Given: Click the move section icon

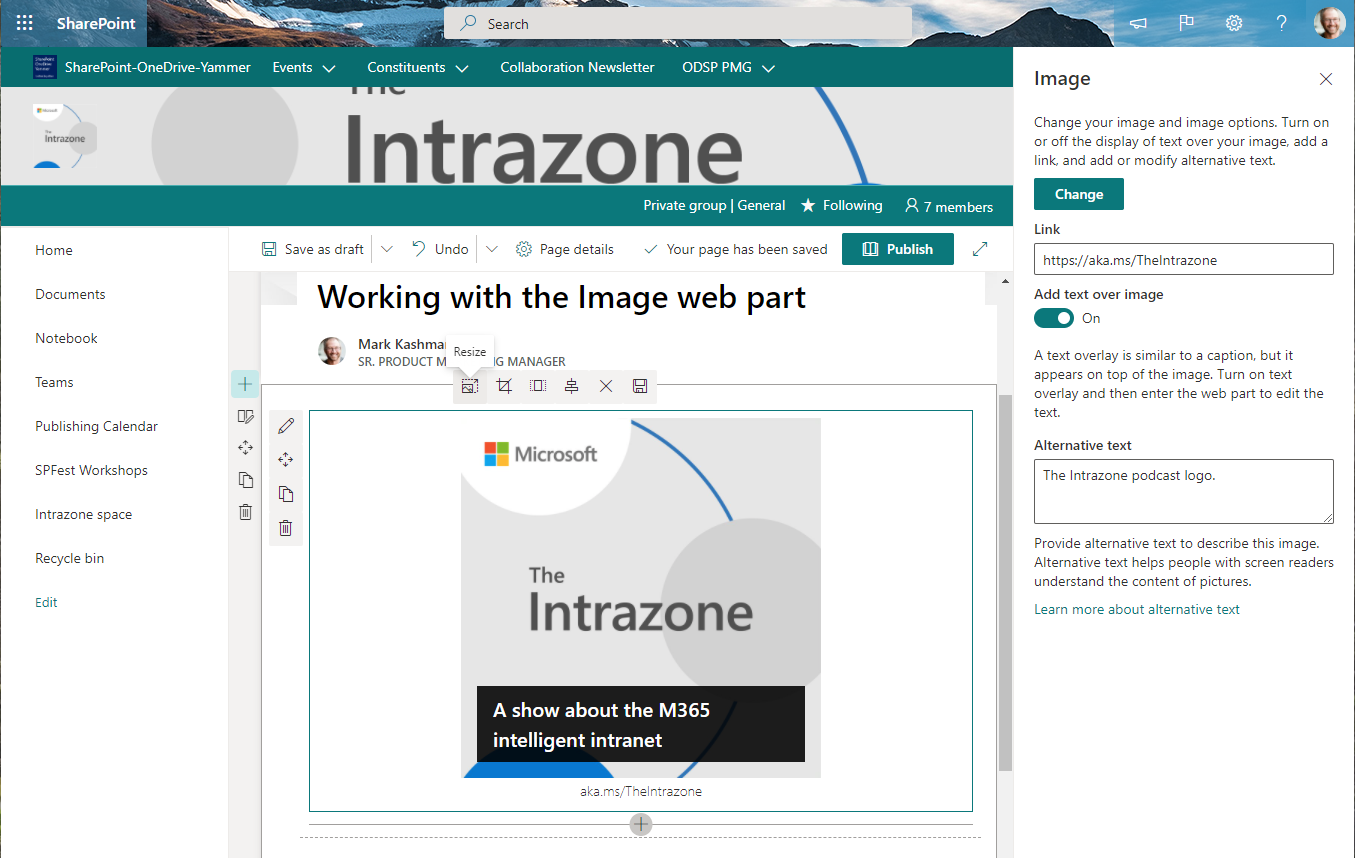Looking at the screenshot, I should [245, 448].
